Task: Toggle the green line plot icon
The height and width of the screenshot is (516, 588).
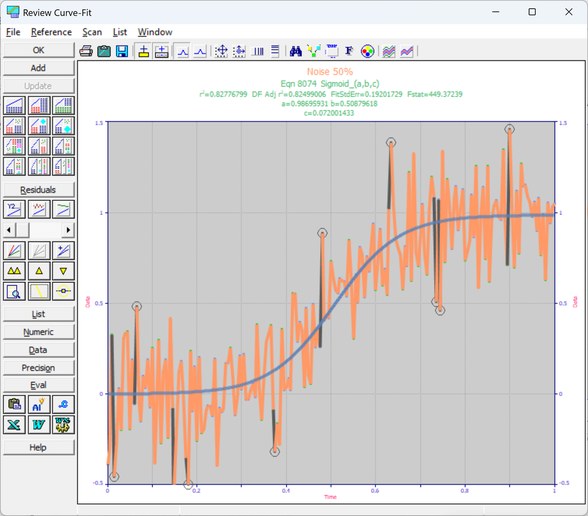Action: 63,209
